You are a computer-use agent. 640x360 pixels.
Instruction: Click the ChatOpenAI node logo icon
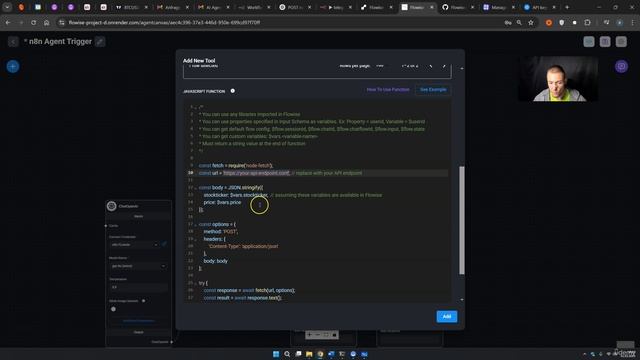click(x=111, y=206)
